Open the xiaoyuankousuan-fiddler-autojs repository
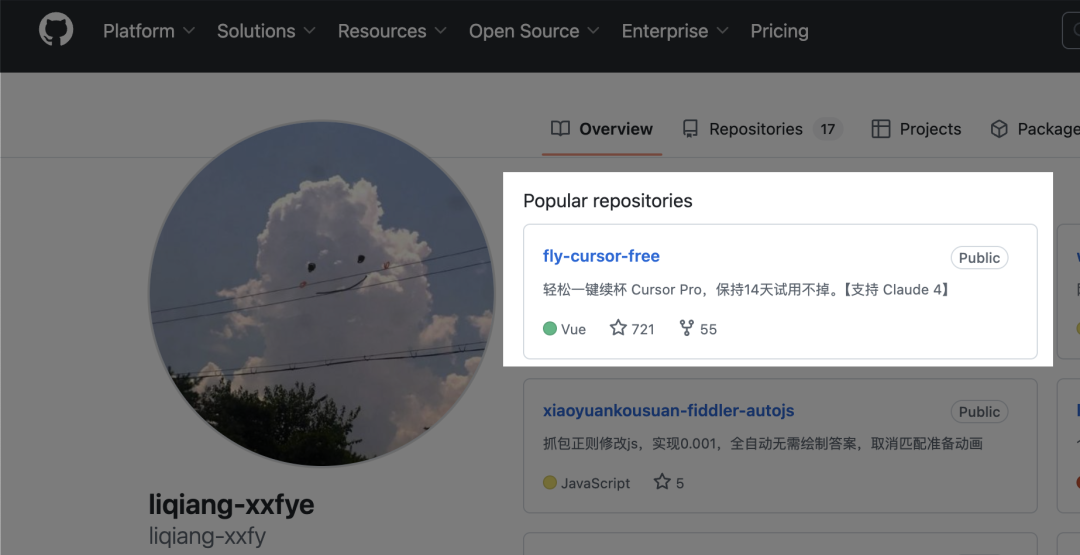The height and width of the screenshot is (555, 1080). tap(668, 411)
